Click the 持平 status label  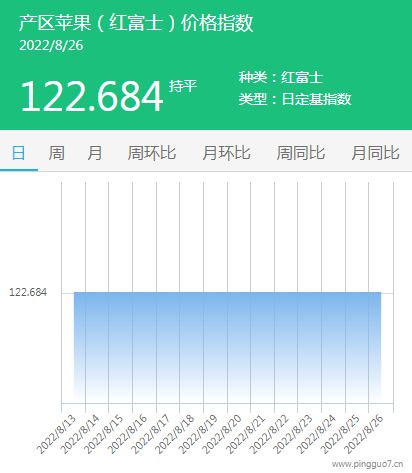click(183, 86)
